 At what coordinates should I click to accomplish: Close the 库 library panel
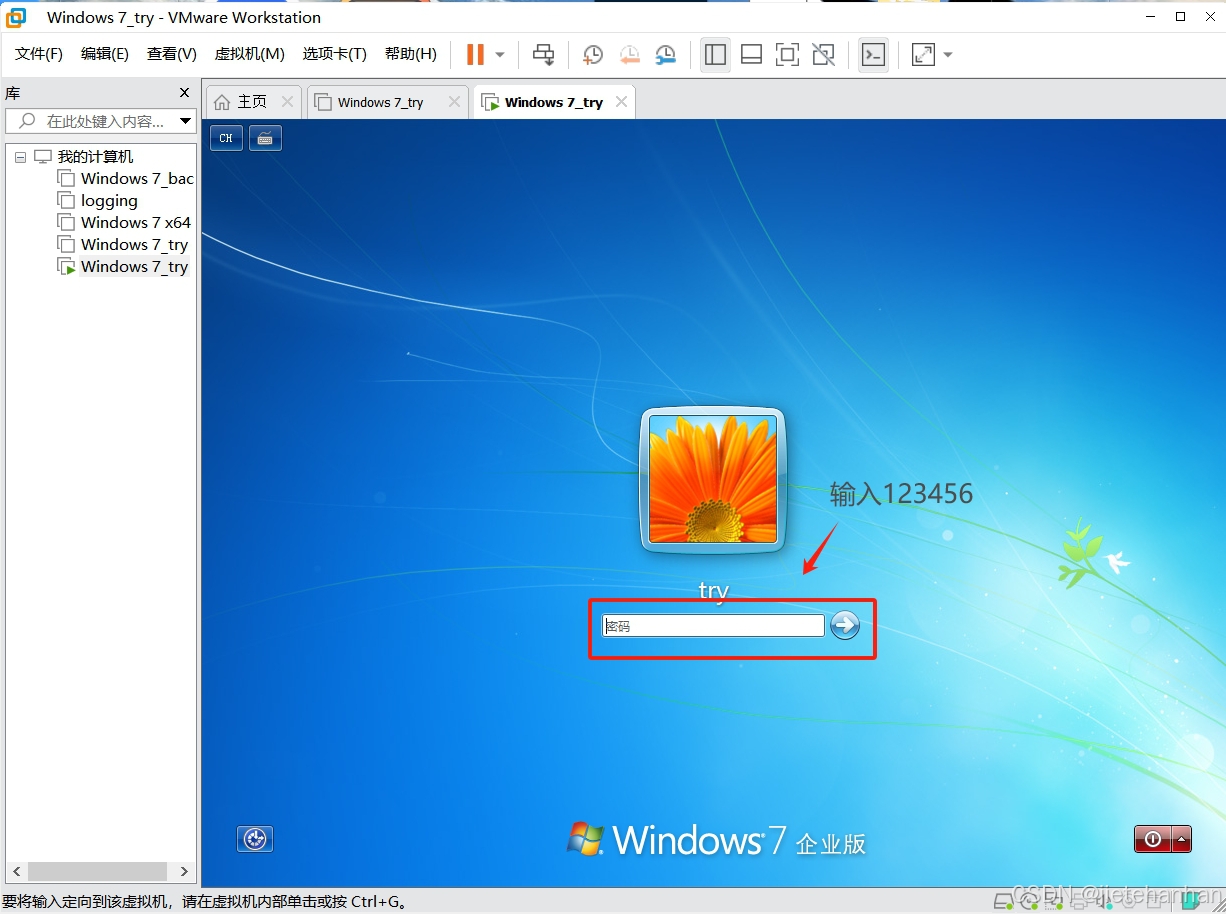(184, 93)
